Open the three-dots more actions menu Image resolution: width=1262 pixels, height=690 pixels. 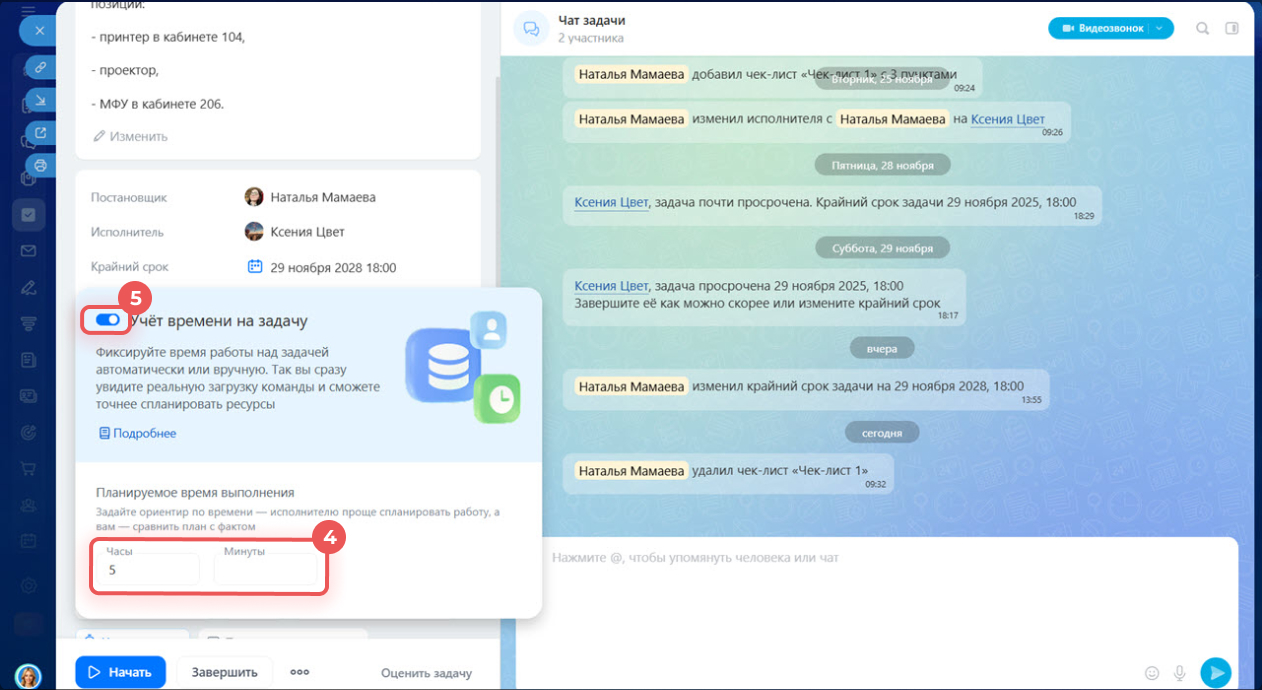(299, 672)
